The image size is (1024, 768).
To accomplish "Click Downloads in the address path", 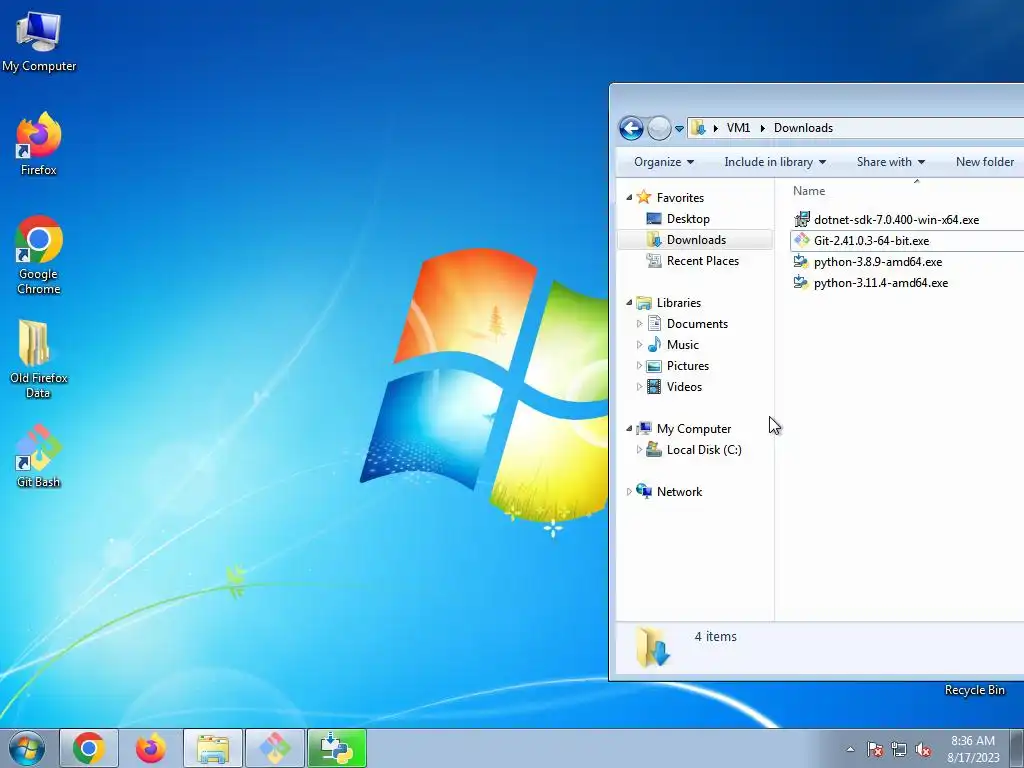I will tap(803, 128).
